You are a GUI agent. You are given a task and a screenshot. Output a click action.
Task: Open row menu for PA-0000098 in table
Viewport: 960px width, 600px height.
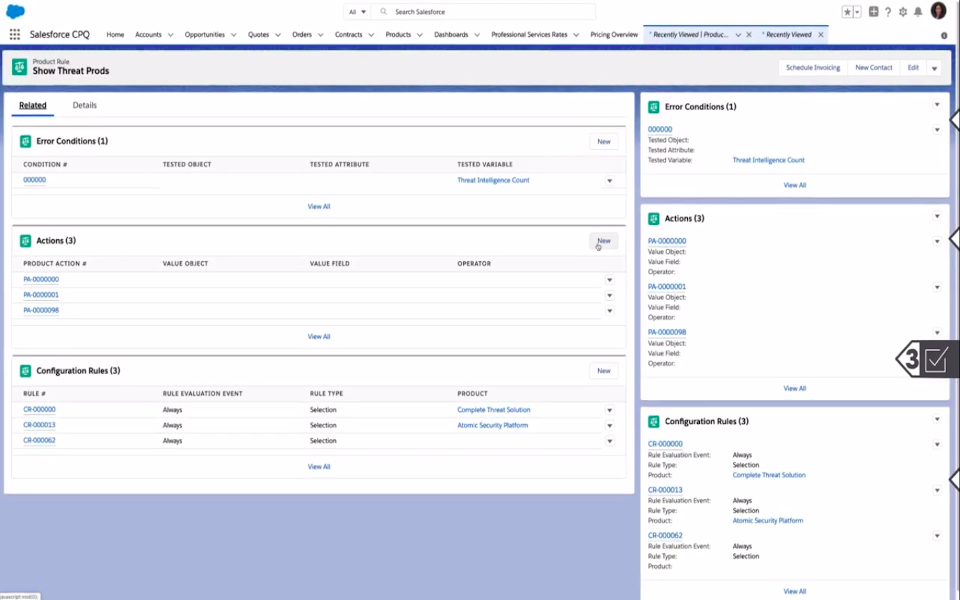coord(610,311)
